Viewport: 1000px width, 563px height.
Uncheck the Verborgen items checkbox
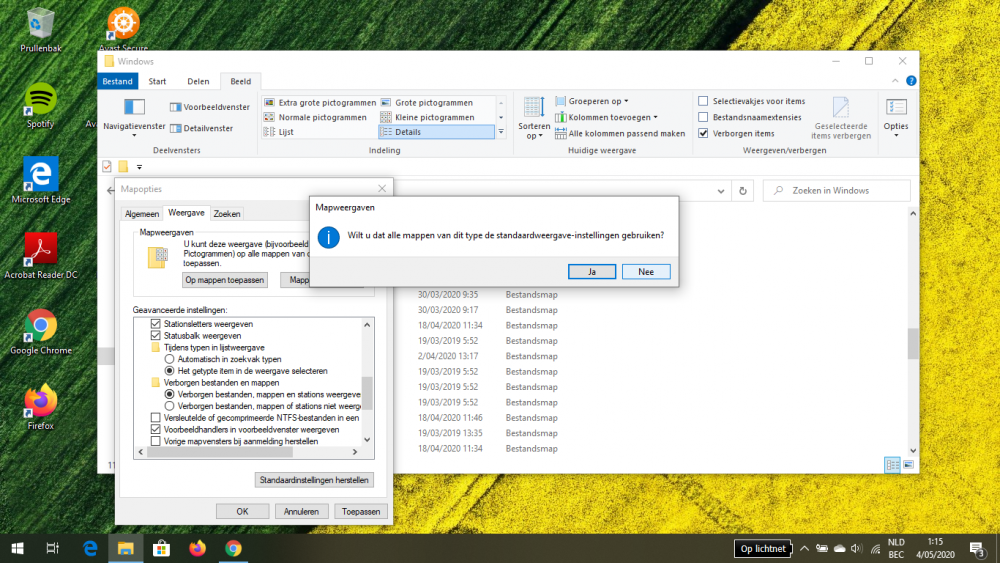(704, 133)
